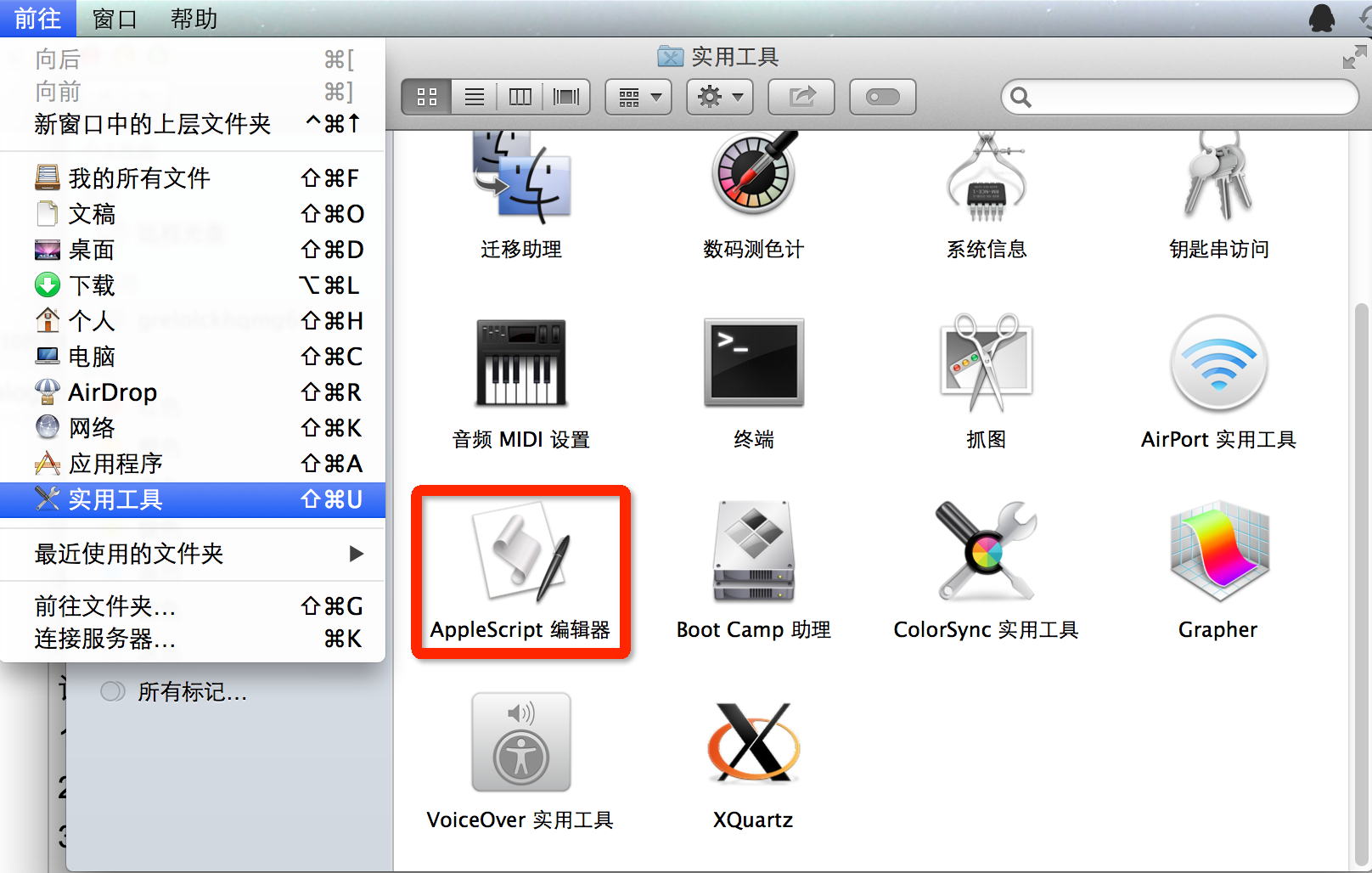Screen dimensions: 1372x873
Task: Choose 实用工具 (Utilities) from Go menu
Action: [x=193, y=499]
